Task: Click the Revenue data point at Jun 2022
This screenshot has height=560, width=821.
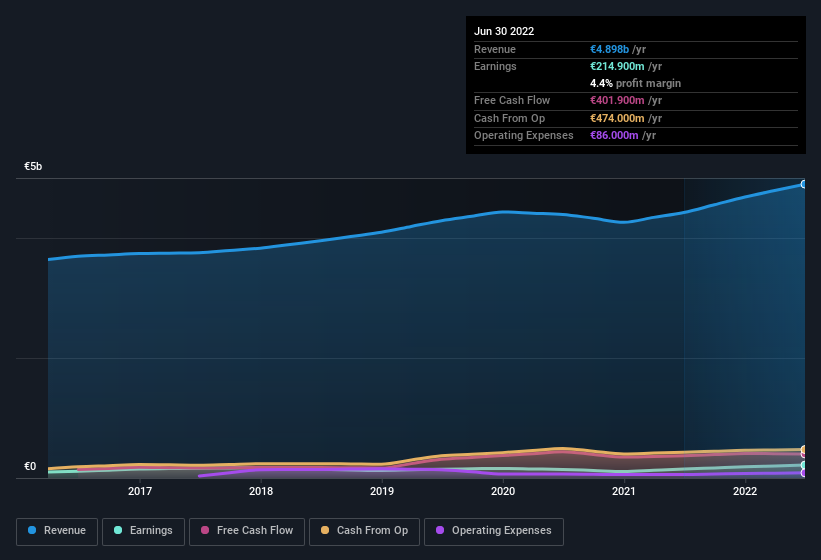Action: 804,184
